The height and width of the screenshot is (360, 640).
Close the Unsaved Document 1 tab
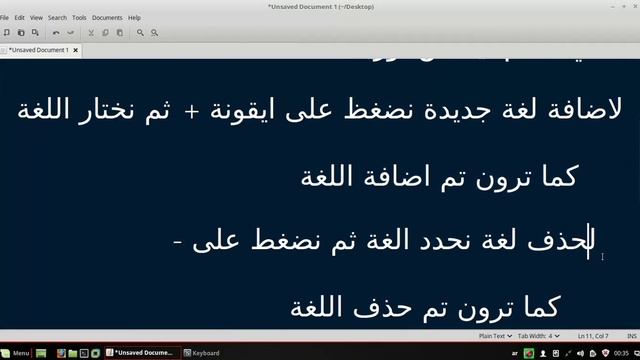click(x=76, y=50)
